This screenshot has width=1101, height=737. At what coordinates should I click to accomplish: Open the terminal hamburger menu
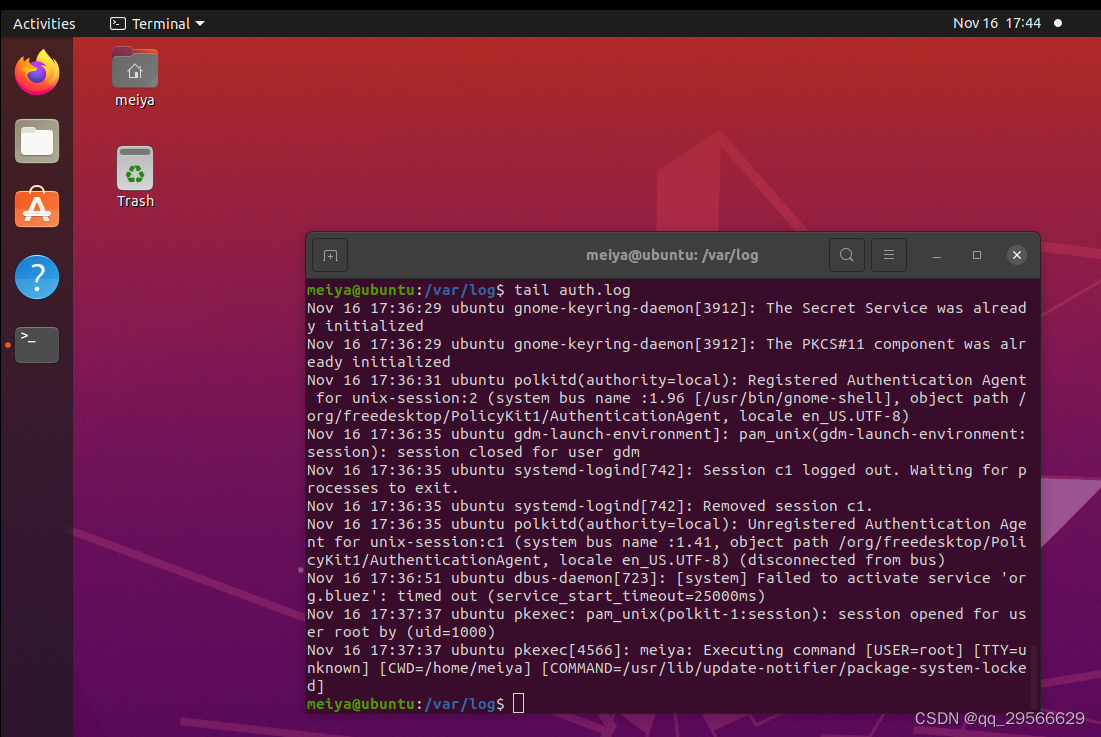(x=889, y=255)
